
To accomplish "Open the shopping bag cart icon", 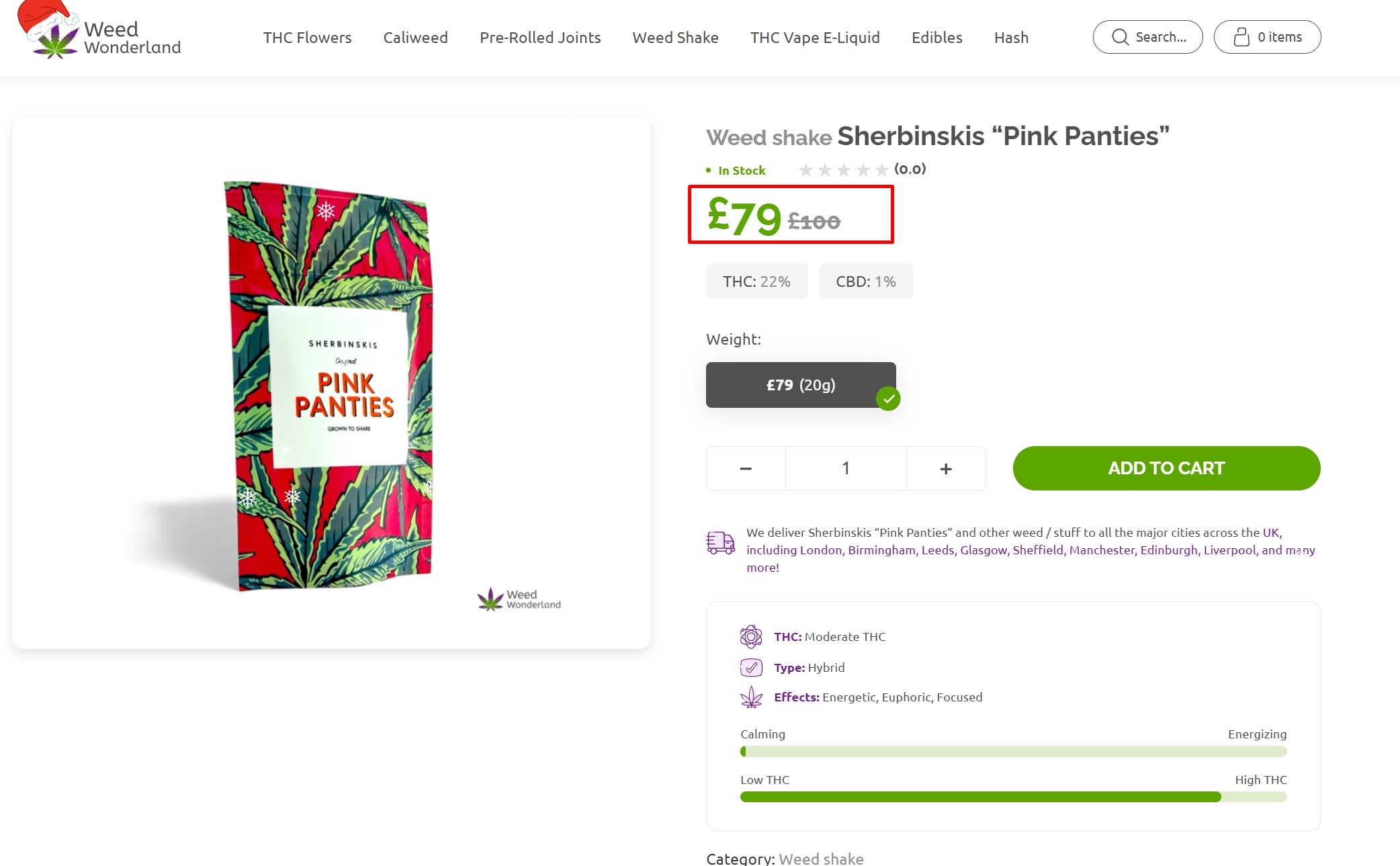I will point(1241,37).
